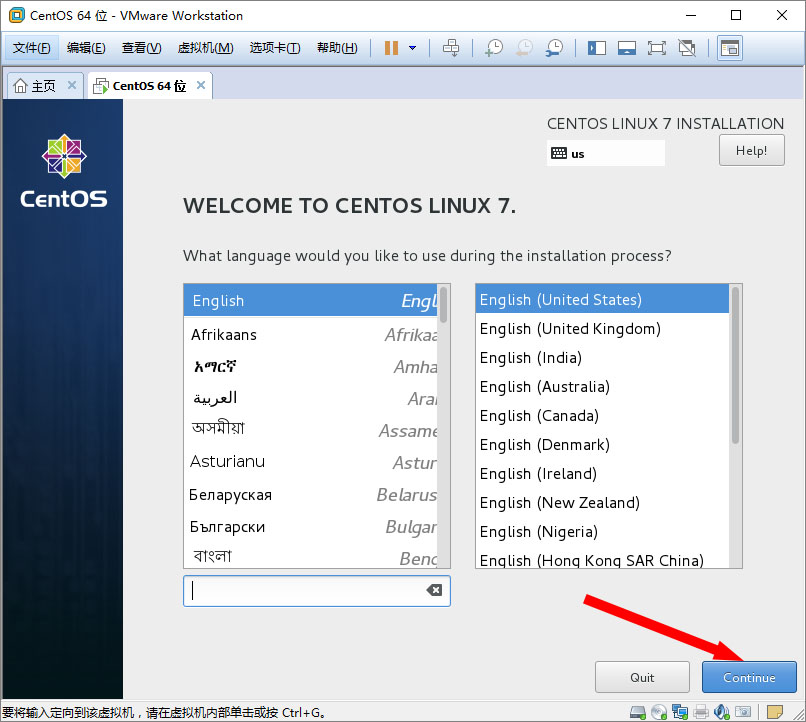Click the language search input field
The width and height of the screenshot is (806, 722).
coord(305,591)
